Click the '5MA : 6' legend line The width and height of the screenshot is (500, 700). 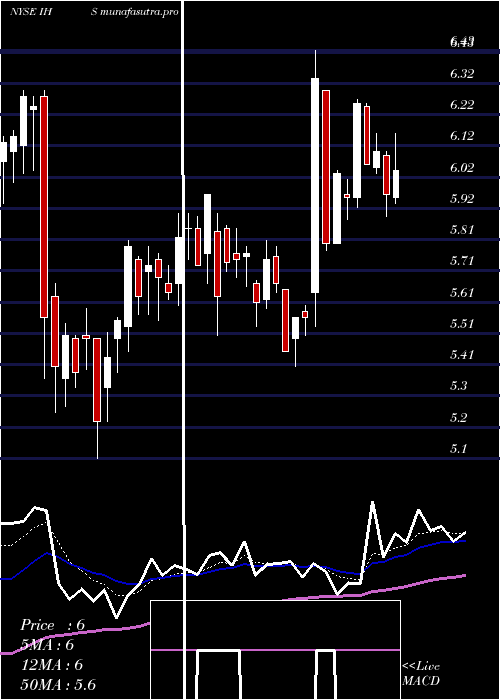[47, 645]
